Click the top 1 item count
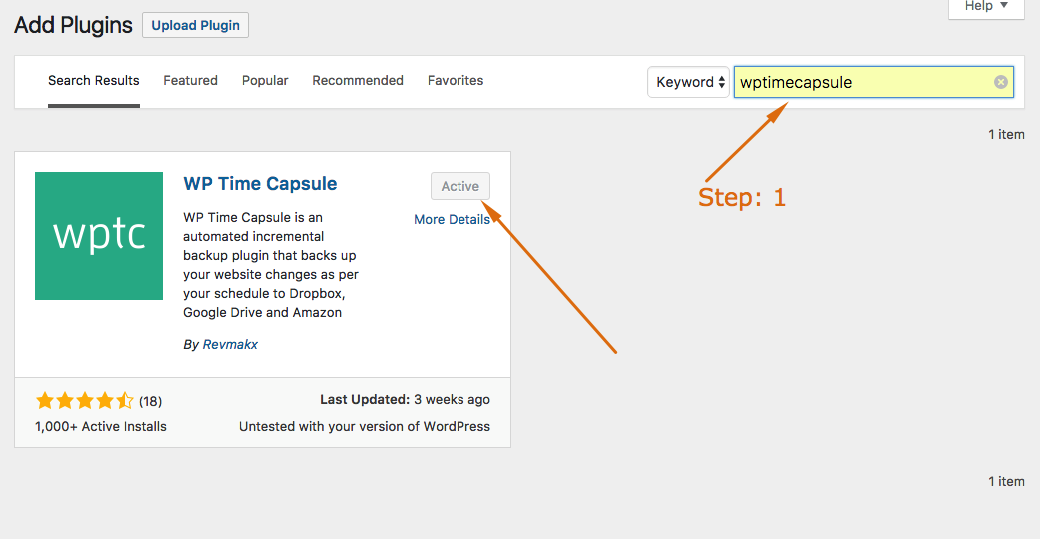 1006,135
